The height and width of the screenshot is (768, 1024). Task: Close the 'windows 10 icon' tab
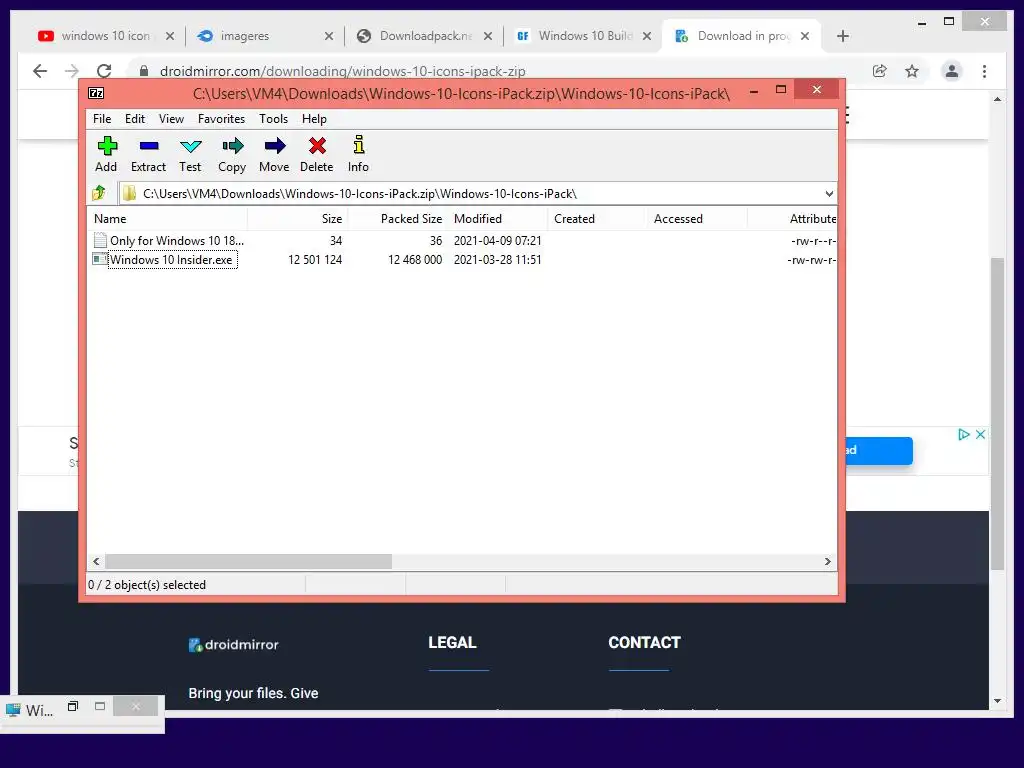click(170, 36)
